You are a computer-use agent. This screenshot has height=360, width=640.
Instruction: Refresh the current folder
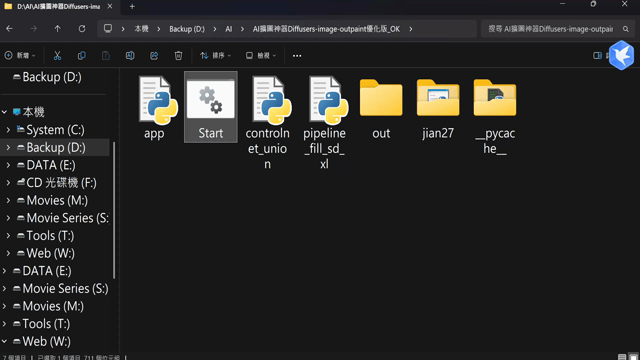tap(82, 29)
